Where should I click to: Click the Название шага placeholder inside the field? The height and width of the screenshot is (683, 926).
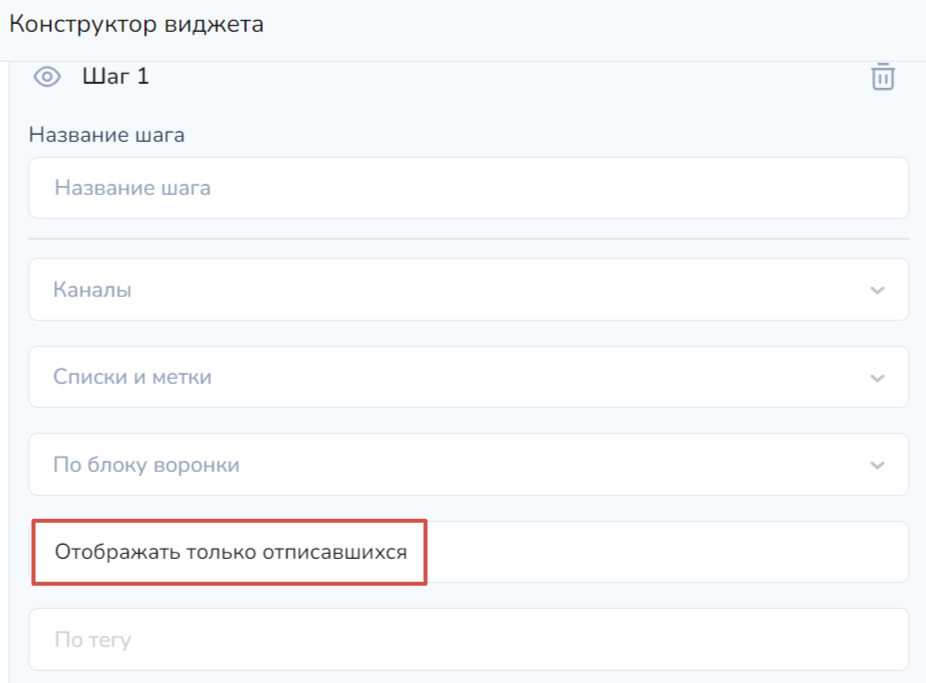pos(132,188)
